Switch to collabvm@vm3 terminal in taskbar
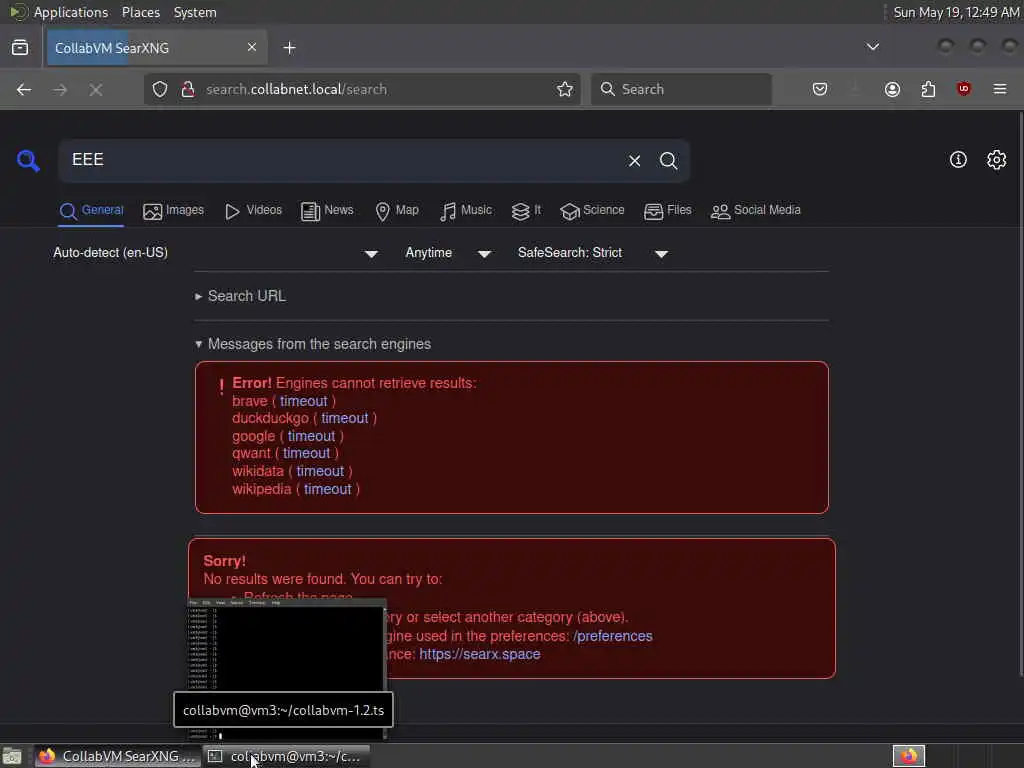Screen dimensions: 1024x768 [x=287, y=756]
